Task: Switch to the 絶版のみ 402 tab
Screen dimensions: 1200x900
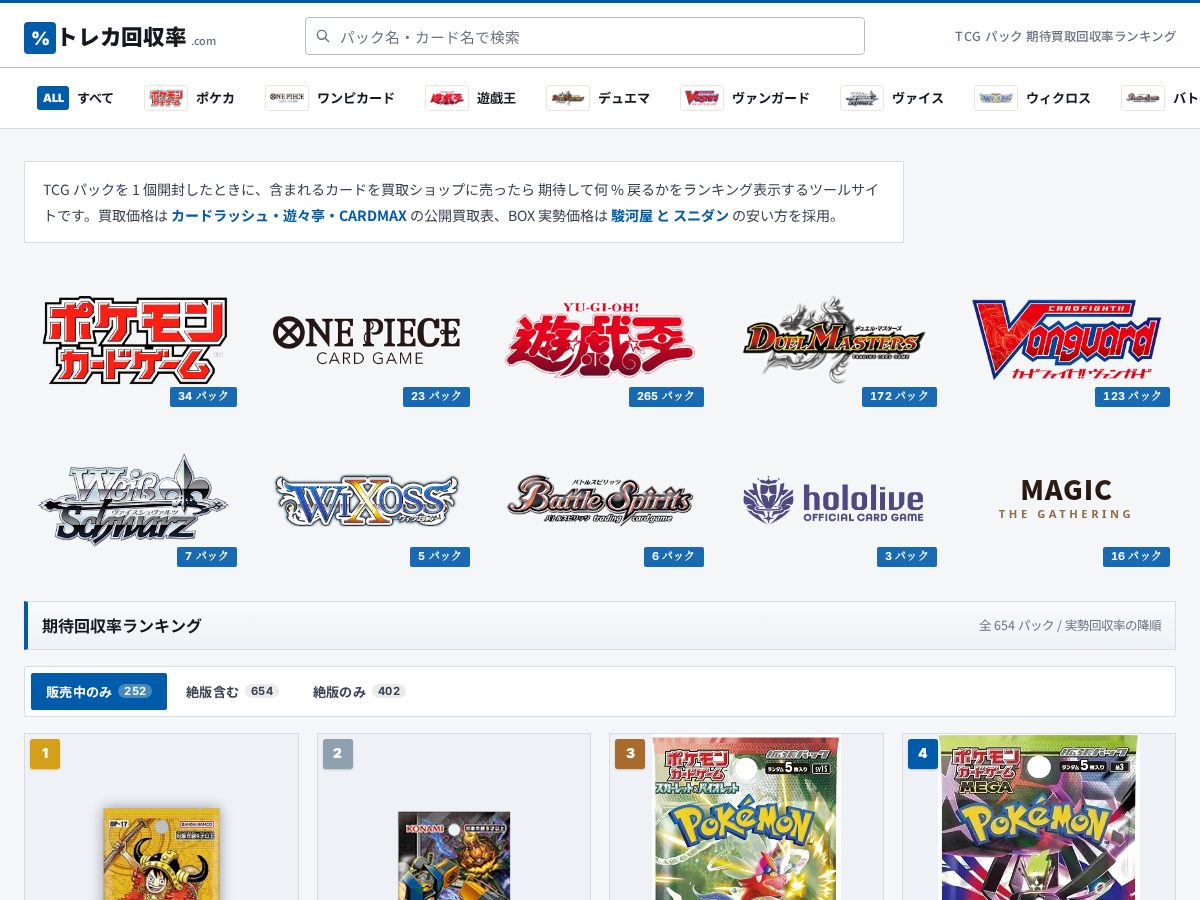Action: click(x=359, y=691)
